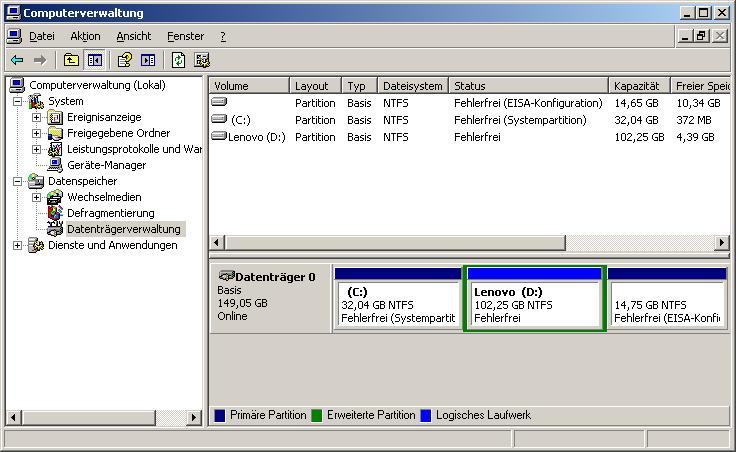Click the Datenträgerverwaltung tree icon
The width and height of the screenshot is (736, 452).
click(x=55, y=229)
